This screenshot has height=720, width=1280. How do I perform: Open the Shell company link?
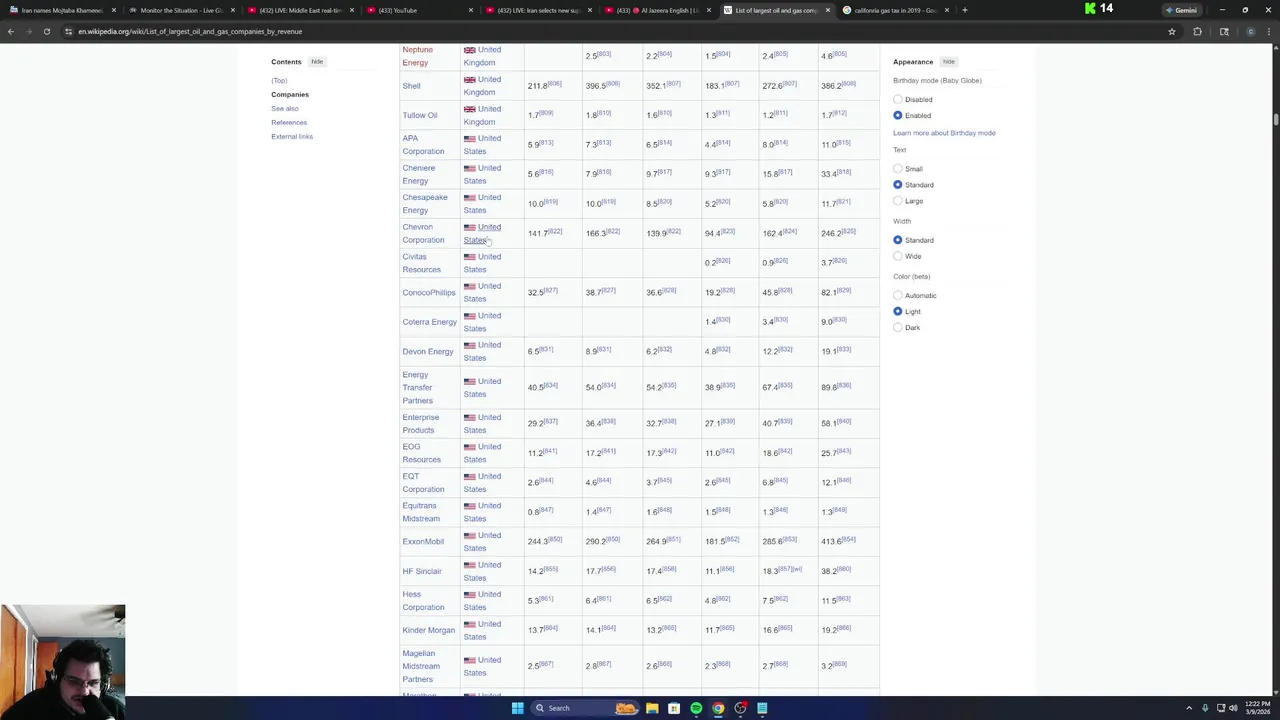[411, 86]
